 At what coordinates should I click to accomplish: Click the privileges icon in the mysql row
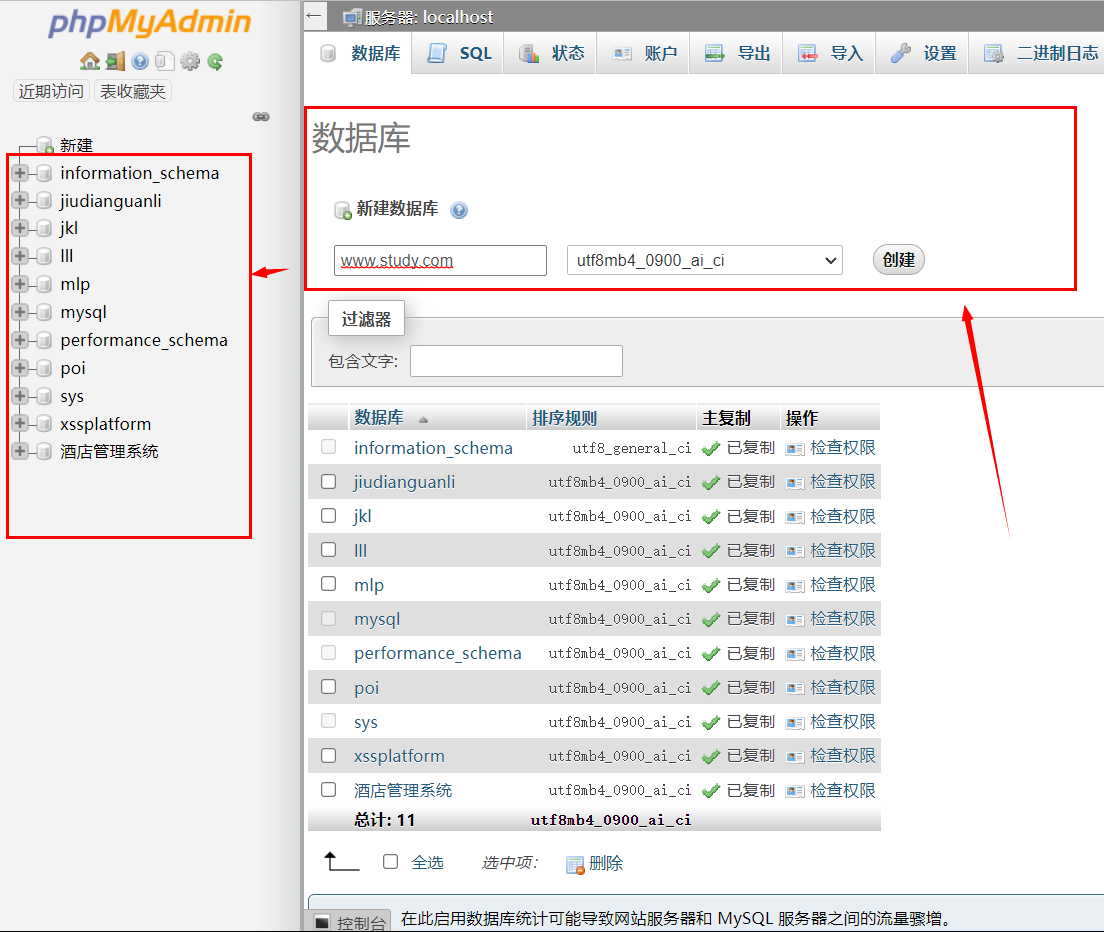[795, 620]
